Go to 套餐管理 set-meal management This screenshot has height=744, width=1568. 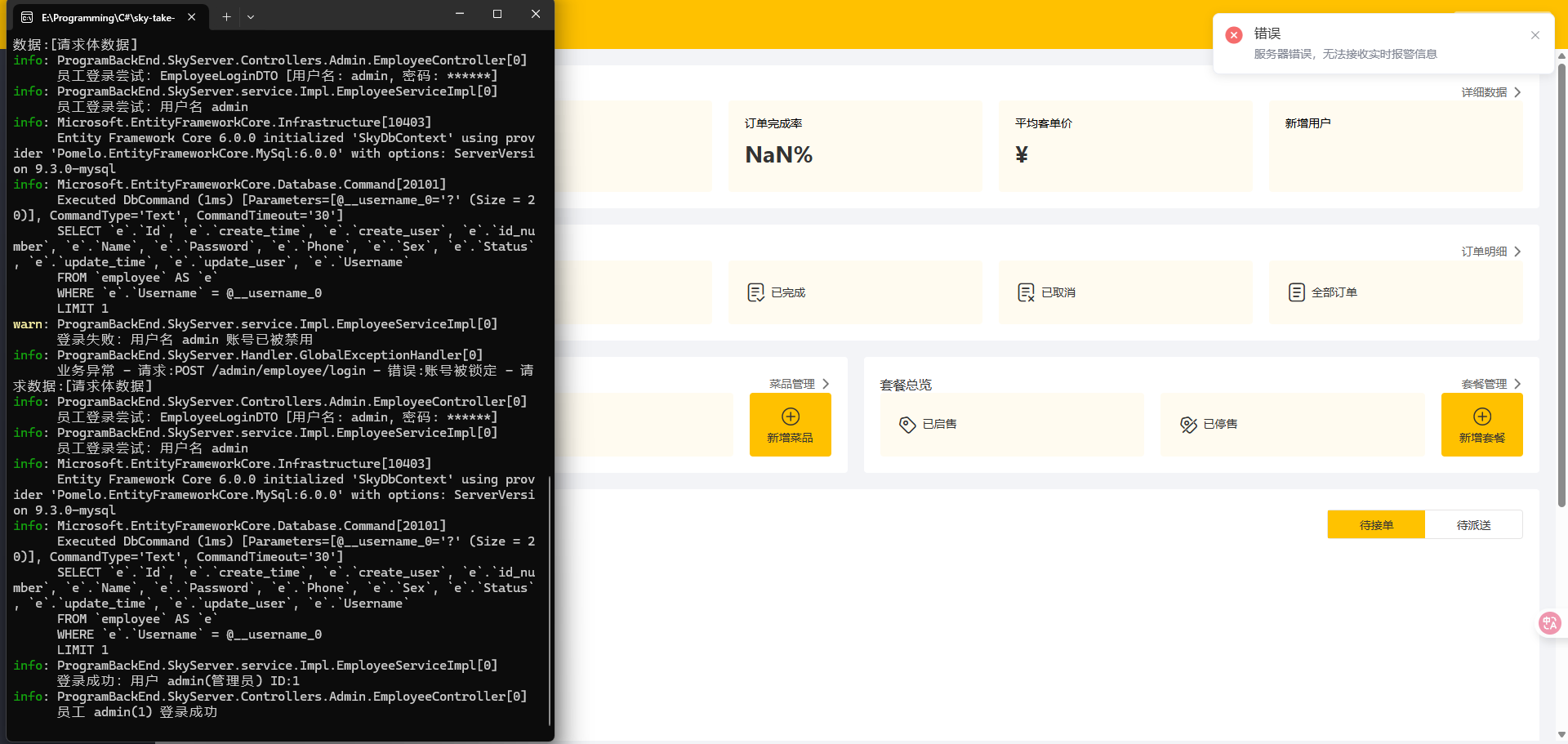pyautogui.click(x=1490, y=384)
